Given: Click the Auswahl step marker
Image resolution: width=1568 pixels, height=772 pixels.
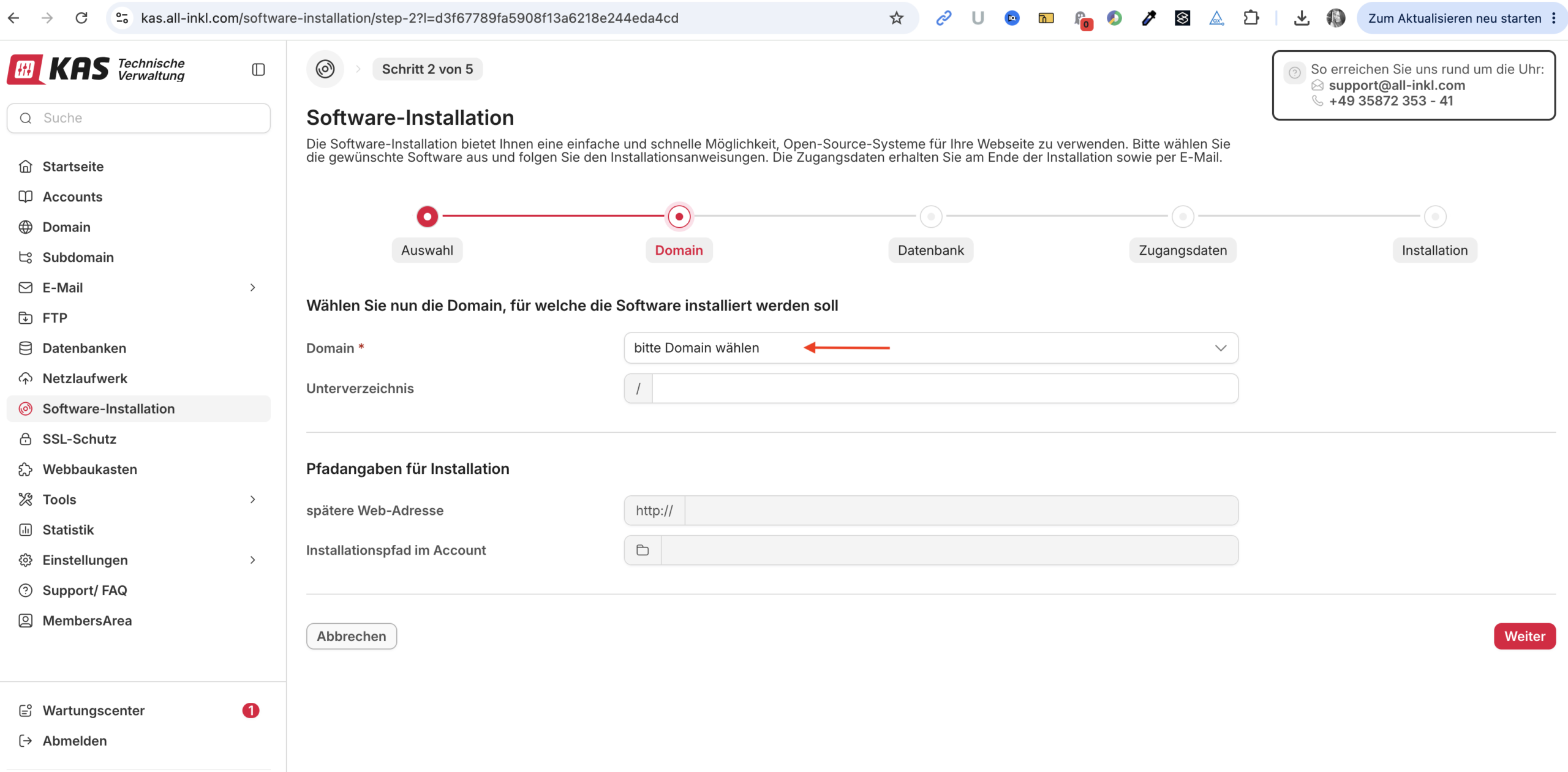Looking at the screenshot, I should point(427,216).
